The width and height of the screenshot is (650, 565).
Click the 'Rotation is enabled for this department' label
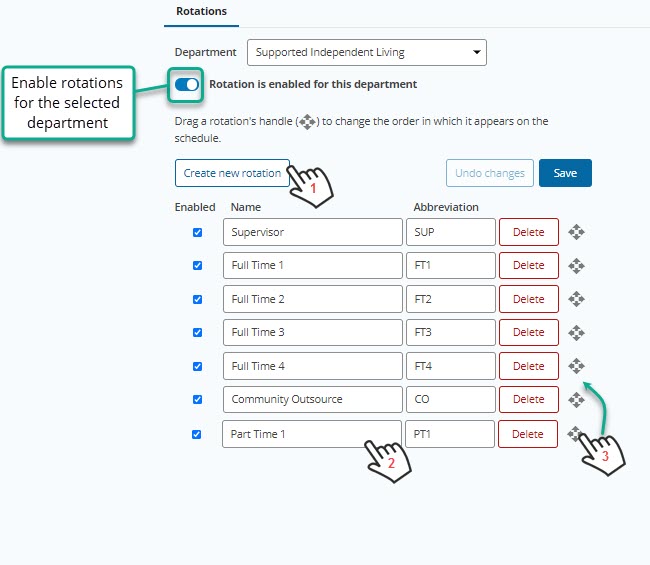[x=313, y=84]
